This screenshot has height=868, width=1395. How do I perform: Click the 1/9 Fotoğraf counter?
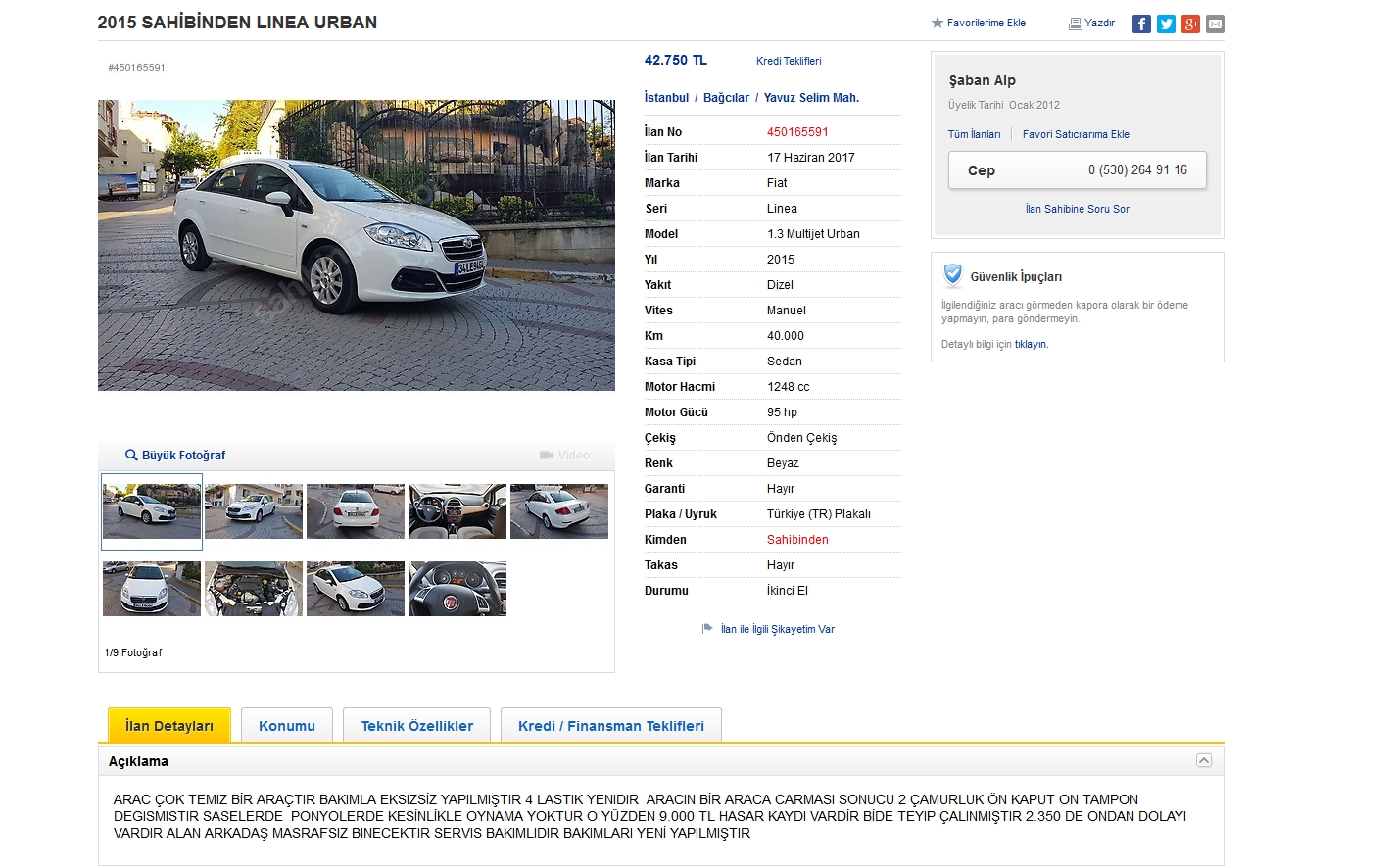tap(133, 652)
